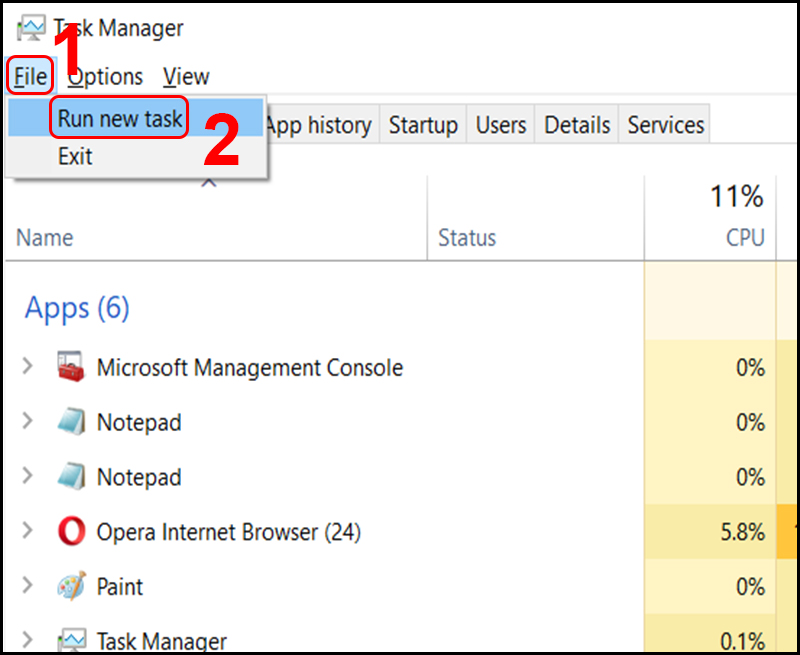This screenshot has width=800, height=655.
Task: Expand the Task Manager process entry
Action: pos(26,640)
